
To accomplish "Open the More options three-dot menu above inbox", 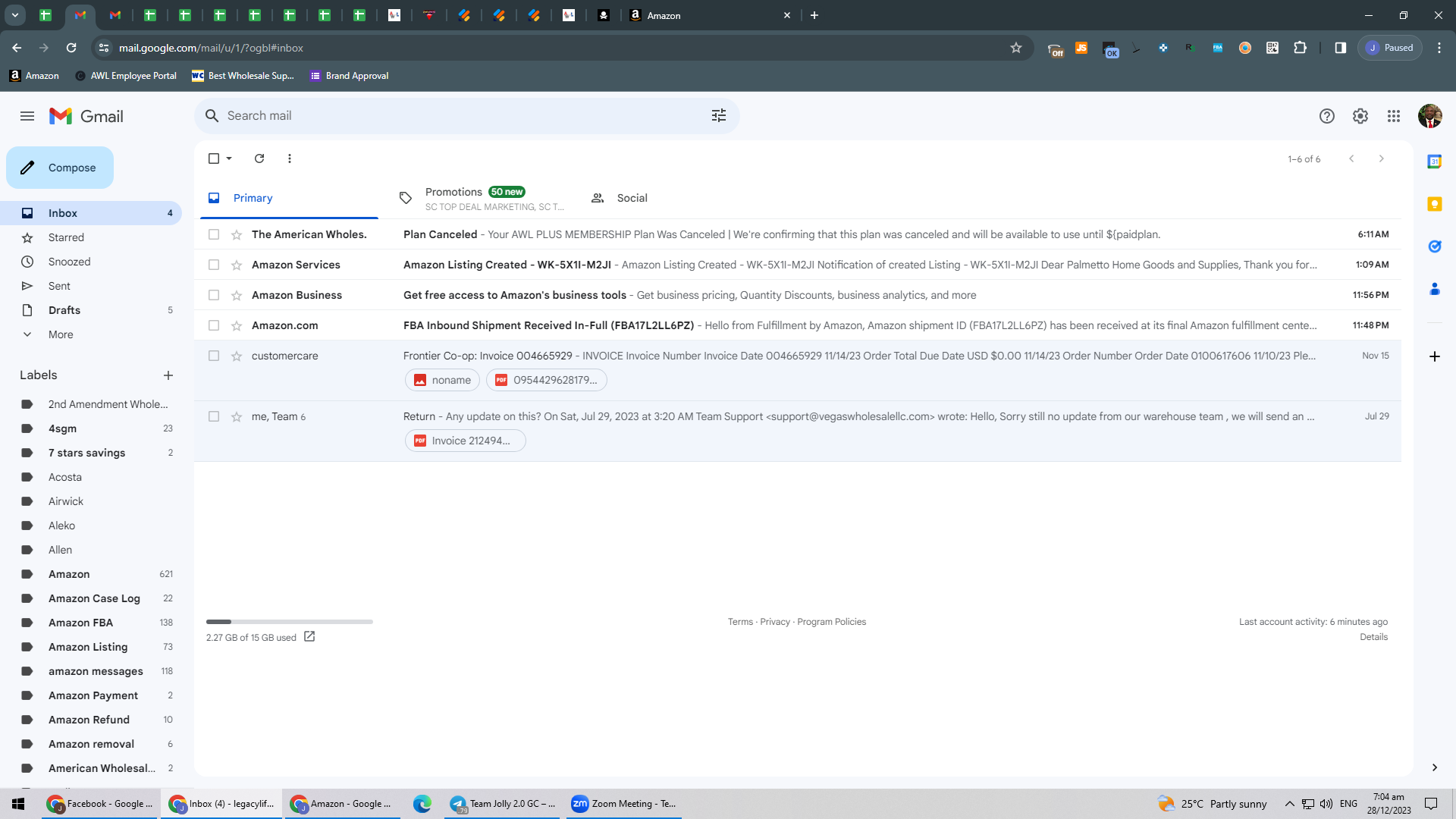I will tap(290, 158).
